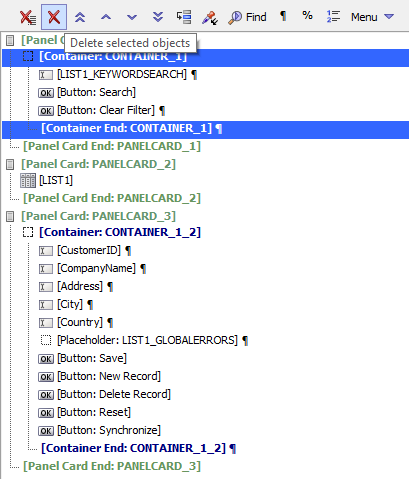409x479 pixels.
Task: Click the delete-all icon with red X and lines
Action: (28, 17)
